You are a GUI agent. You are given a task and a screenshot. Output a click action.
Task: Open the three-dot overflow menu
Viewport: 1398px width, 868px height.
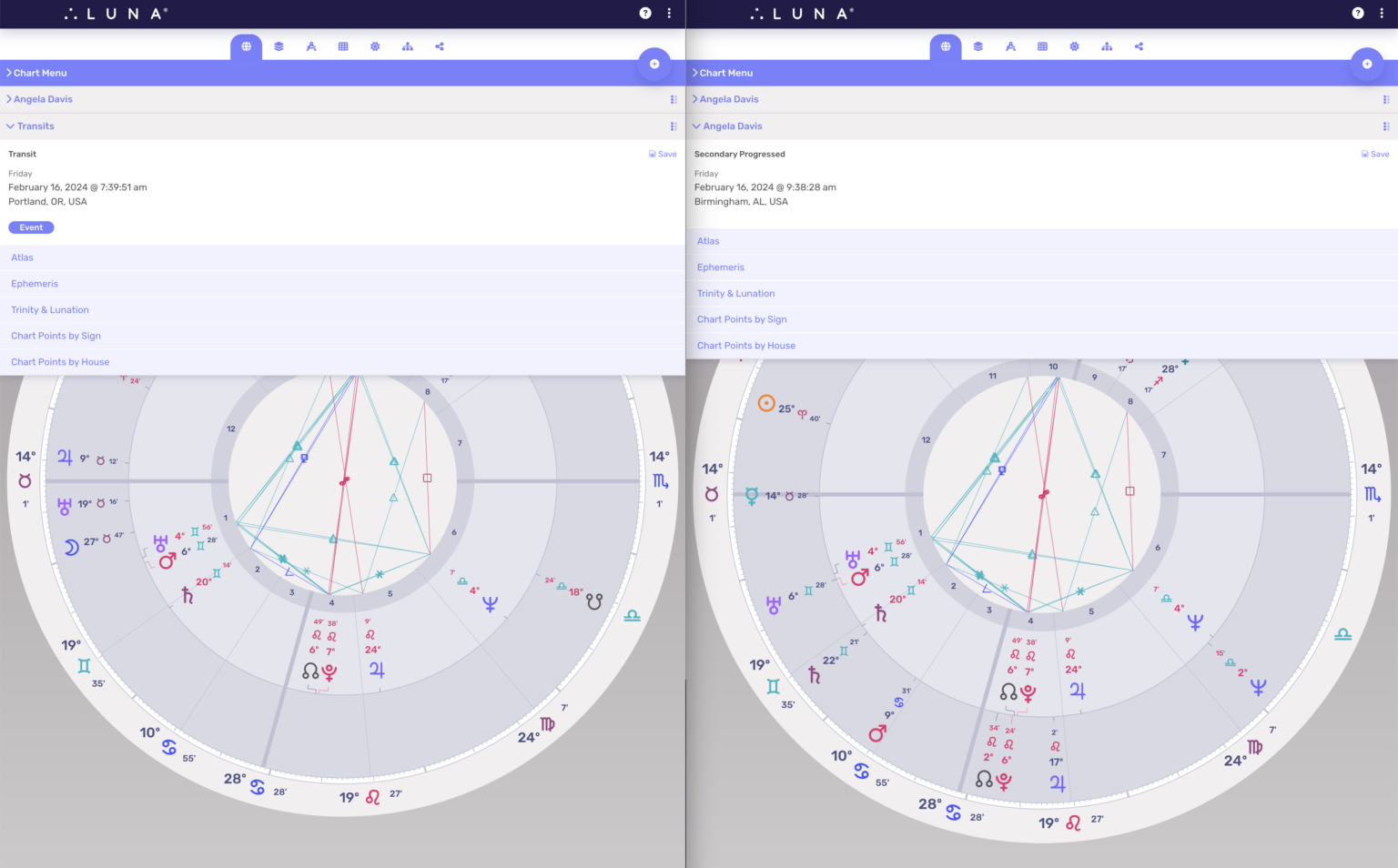point(669,13)
